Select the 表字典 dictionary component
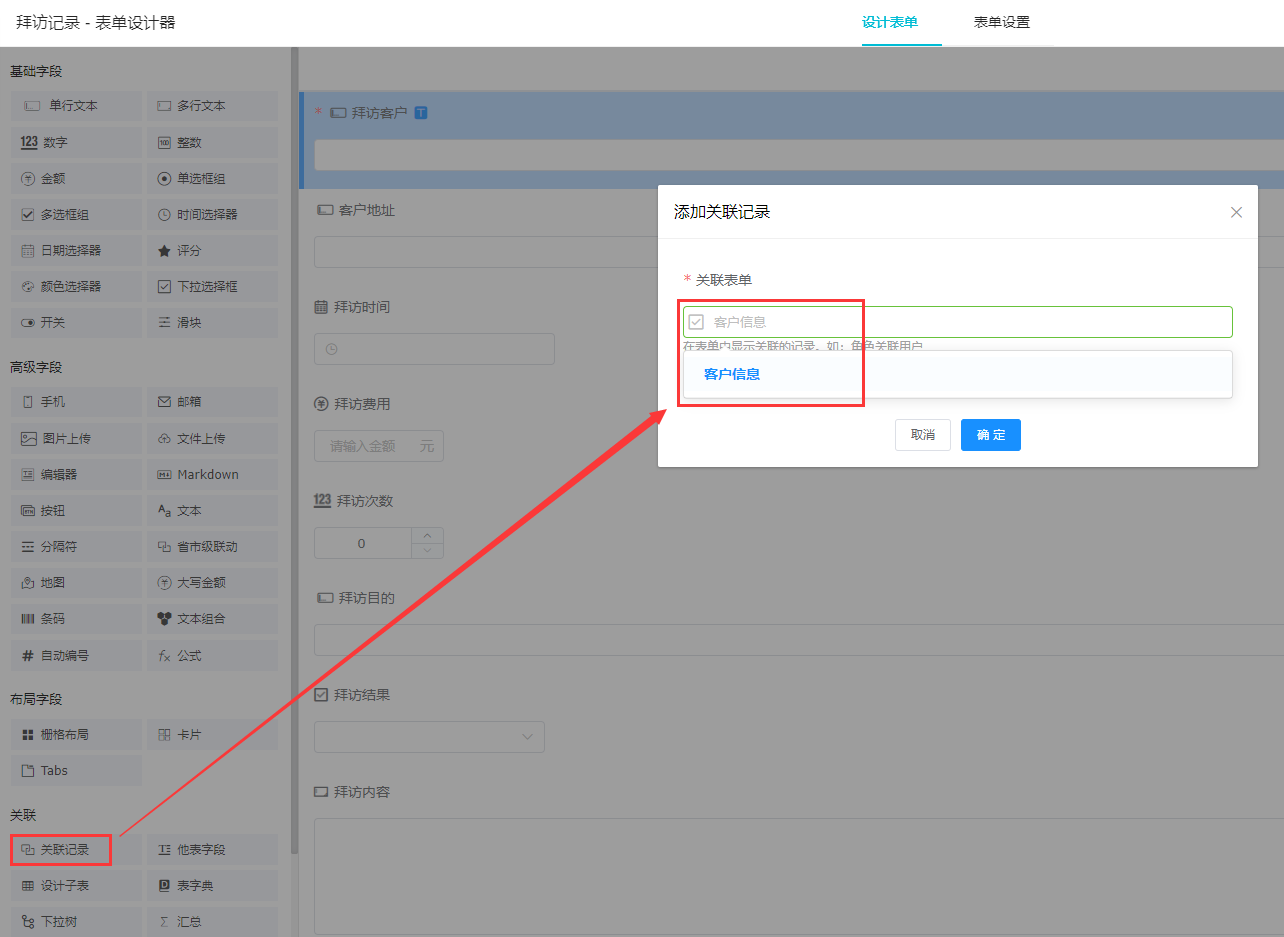Image resolution: width=1284 pixels, height=937 pixels. (213, 885)
